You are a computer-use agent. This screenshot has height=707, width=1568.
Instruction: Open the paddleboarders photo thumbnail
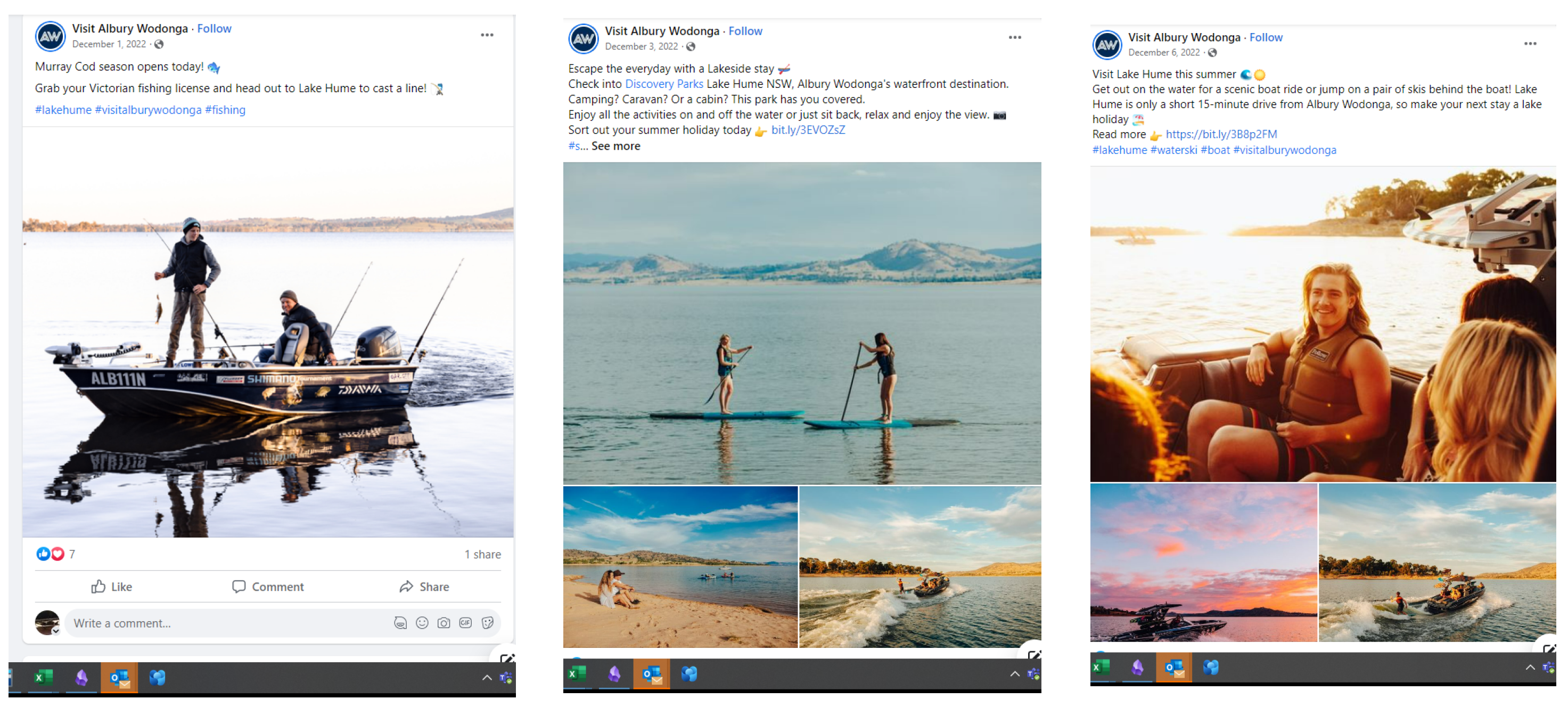click(802, 323)
